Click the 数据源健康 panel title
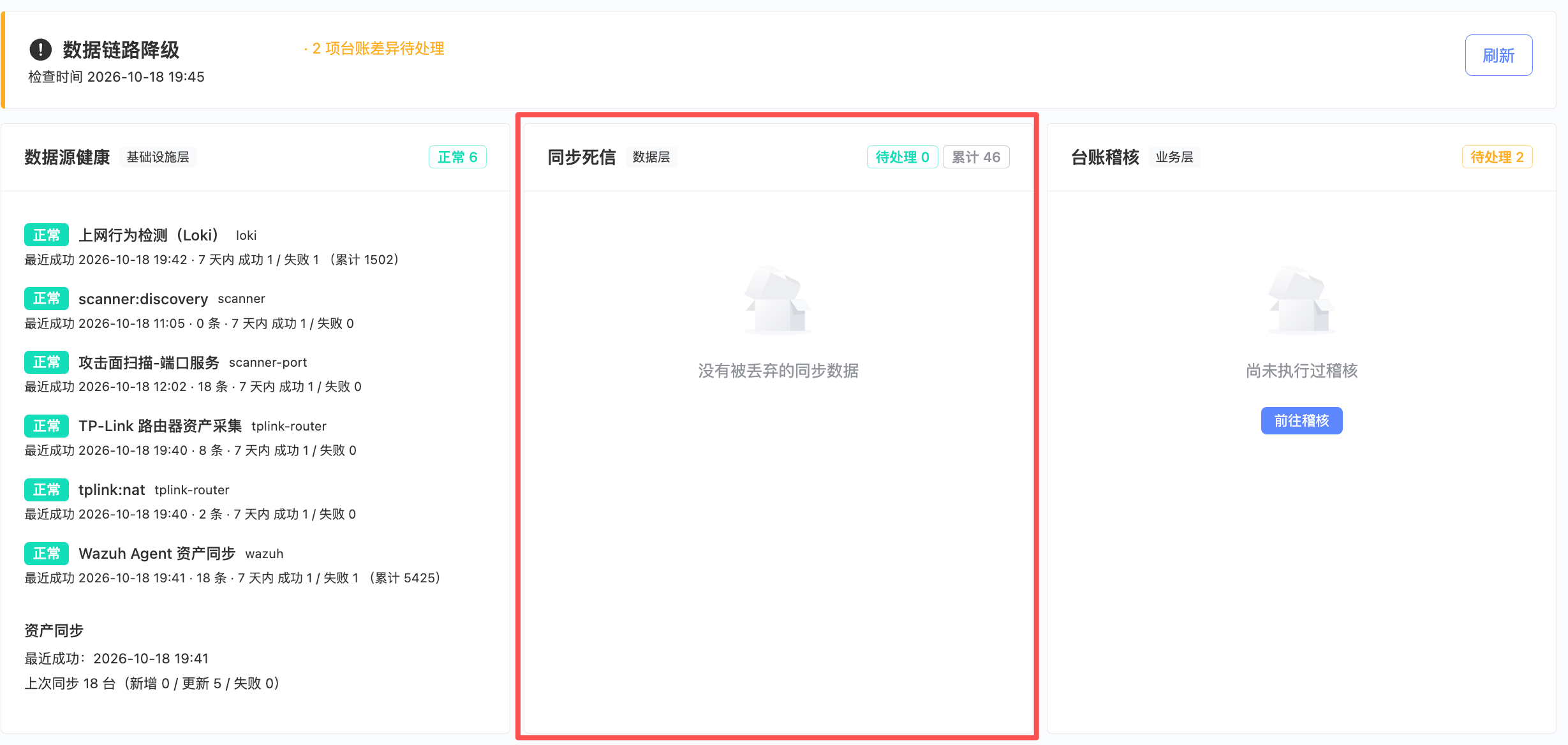1568x745 pixels. (67, 157)
